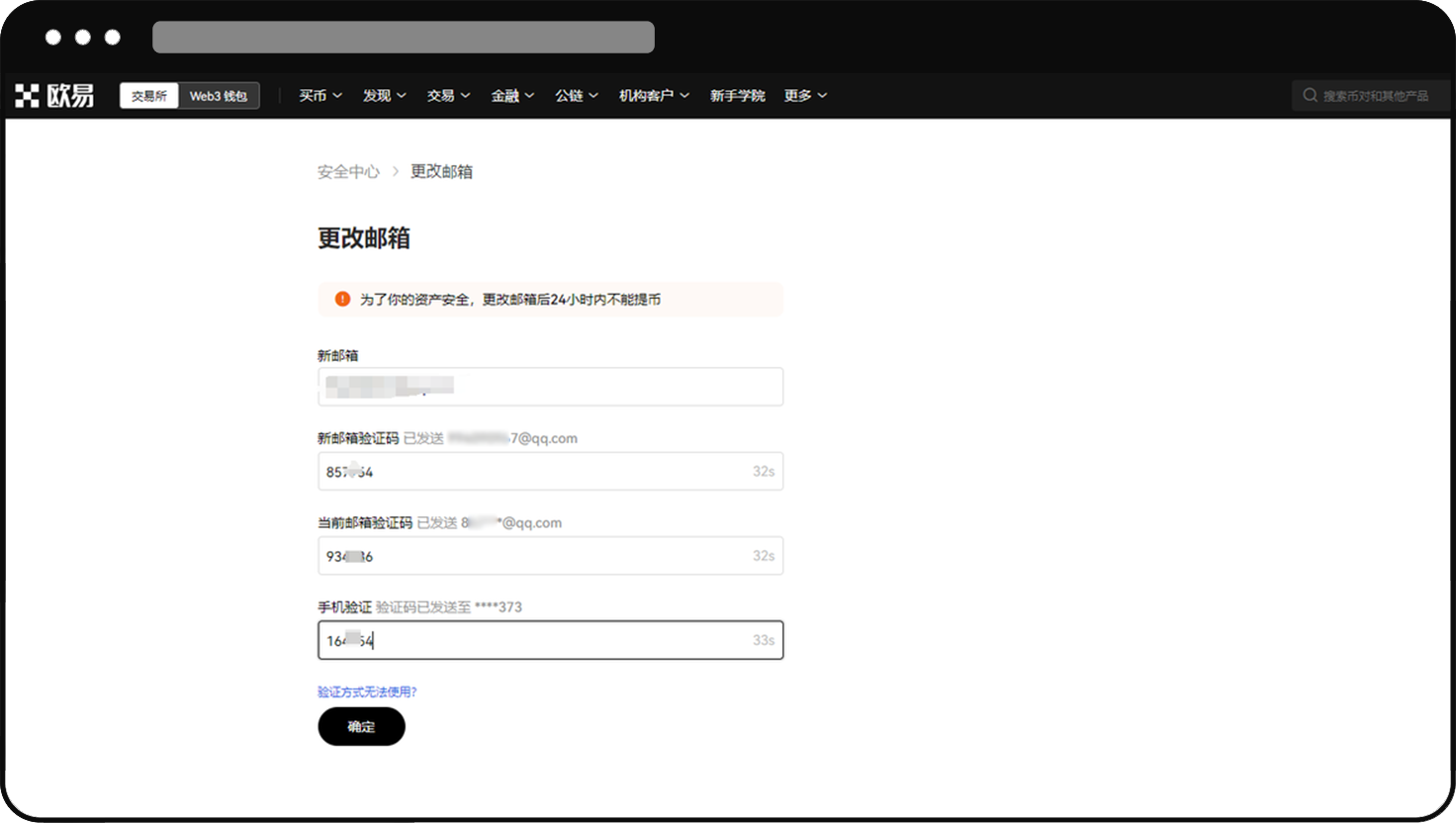Click the breadcrumb chevron arrow icon
This screenshot has width=1456, height=823.
point(395,171)
